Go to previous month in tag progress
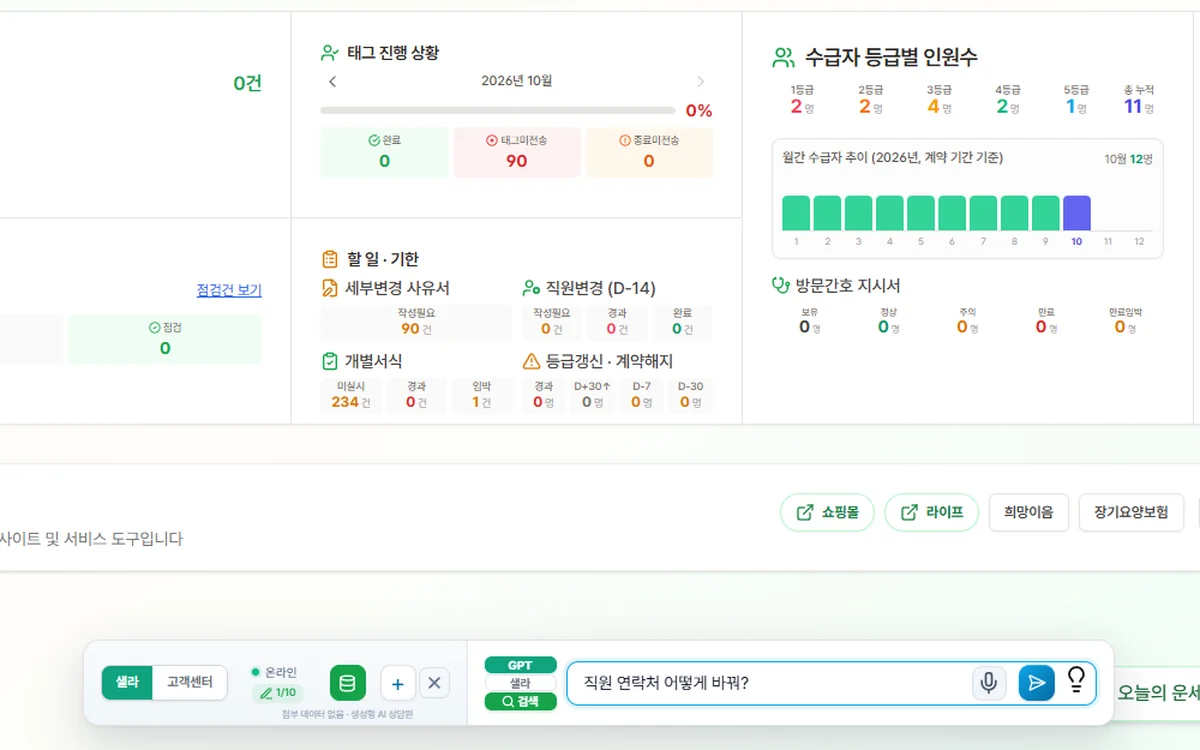1200x750 pixels. click(x=333, y=81)
